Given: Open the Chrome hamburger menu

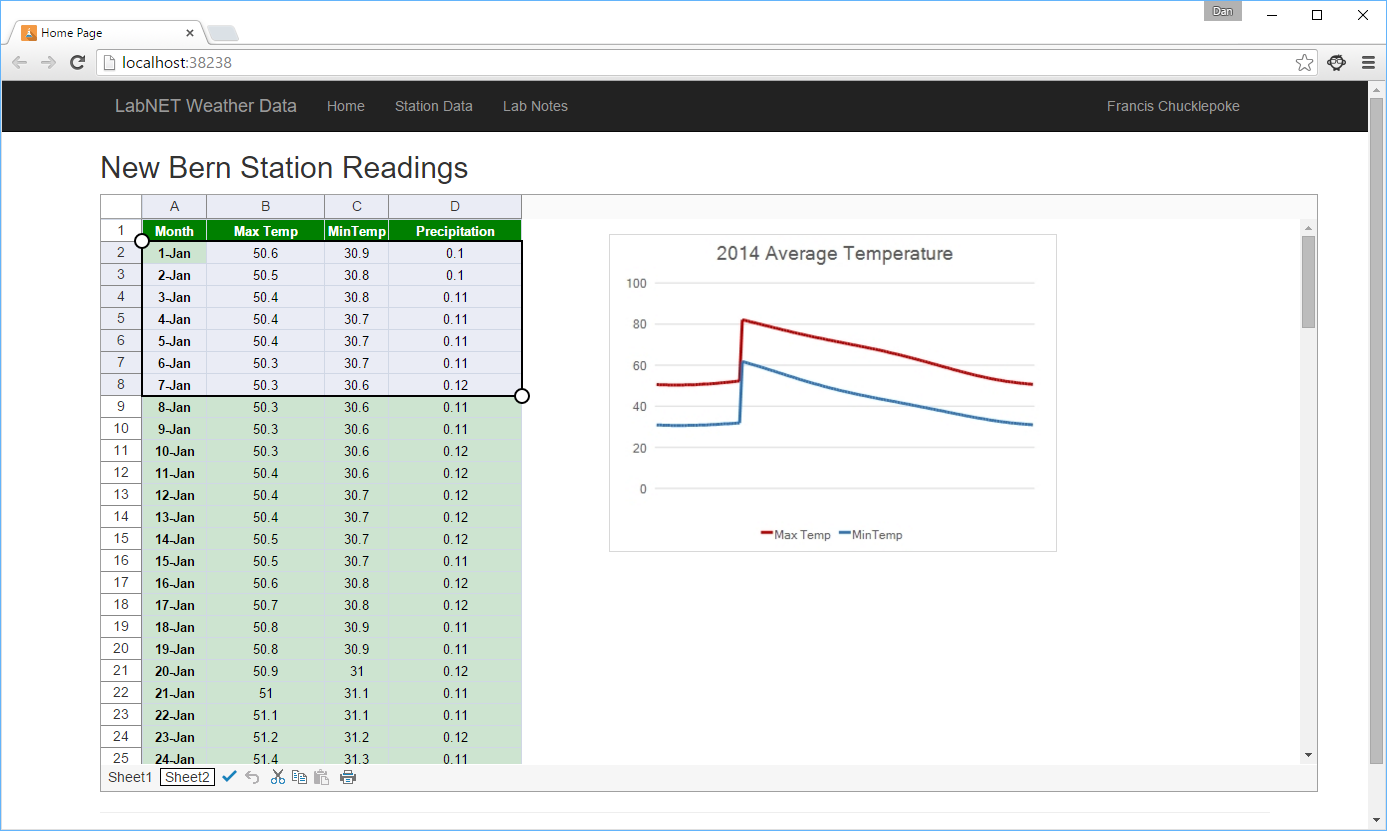Looking at the screenshot, I should [x=1368, y=63].
